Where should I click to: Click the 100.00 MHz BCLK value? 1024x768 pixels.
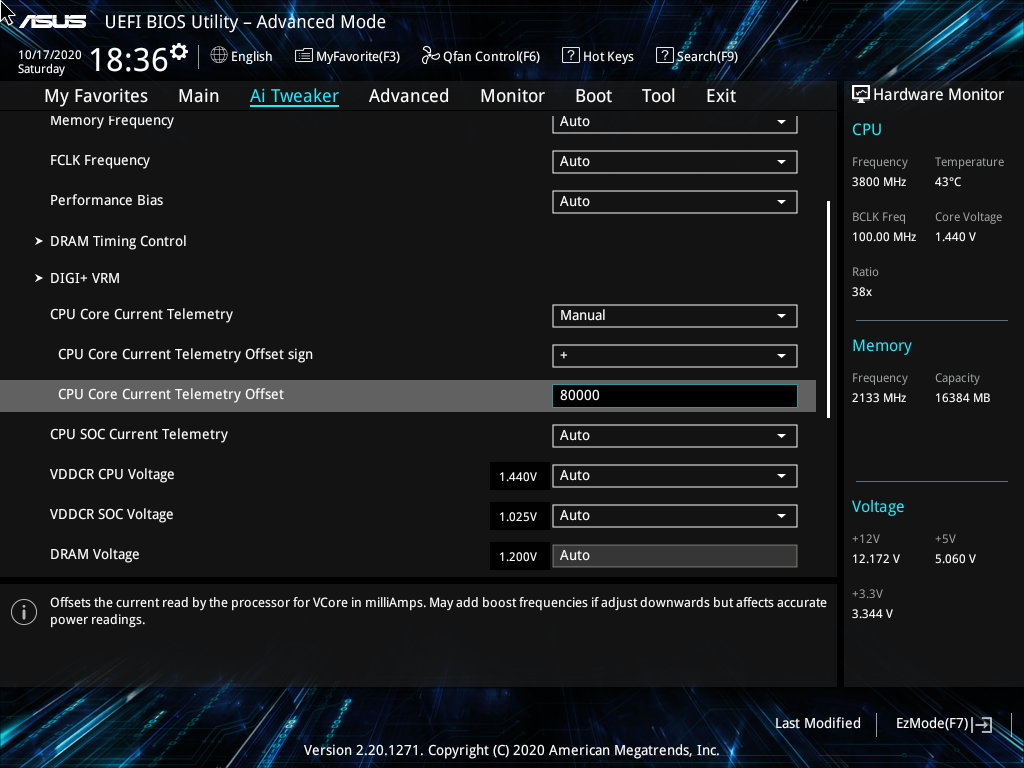(x=884, y=236)
